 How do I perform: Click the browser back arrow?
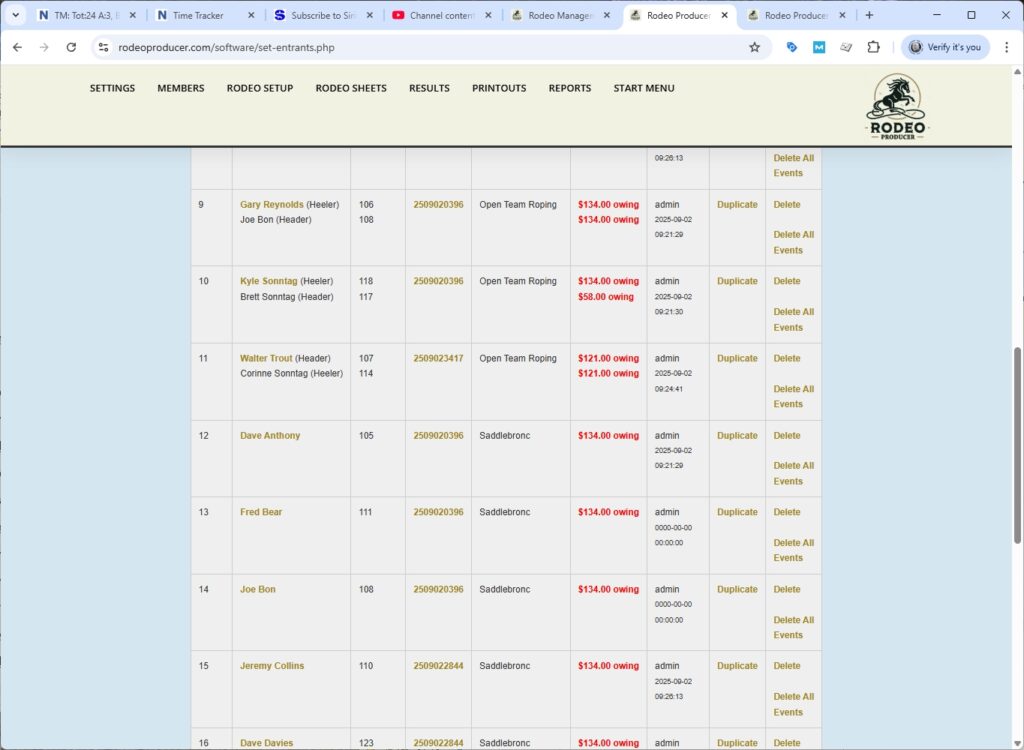17,47
